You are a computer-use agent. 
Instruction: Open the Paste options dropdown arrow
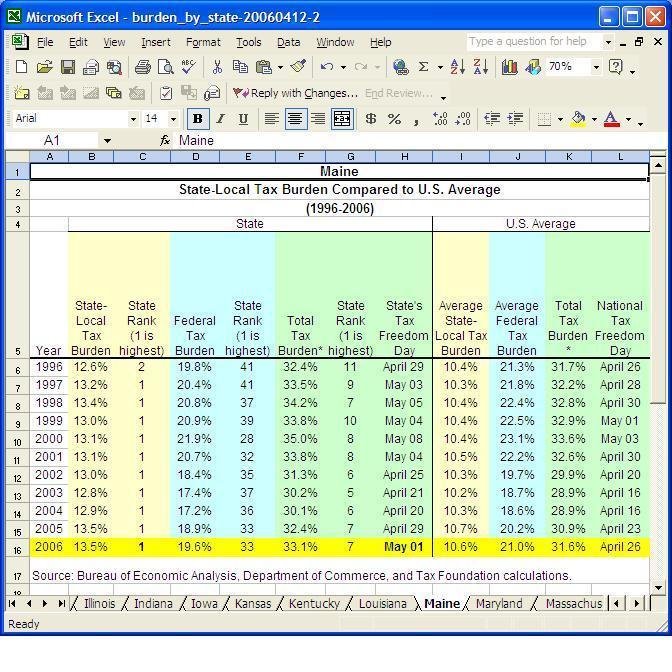[280, 67]
